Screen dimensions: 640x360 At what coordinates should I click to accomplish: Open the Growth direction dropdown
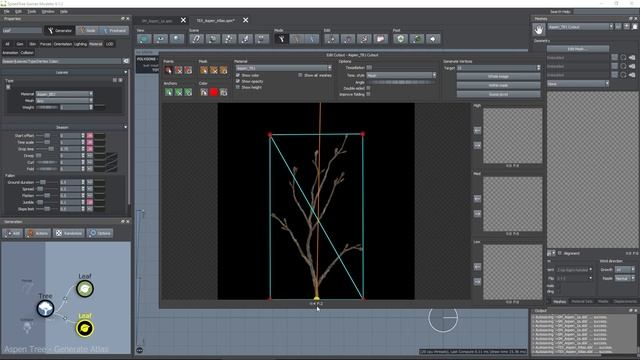624,270
